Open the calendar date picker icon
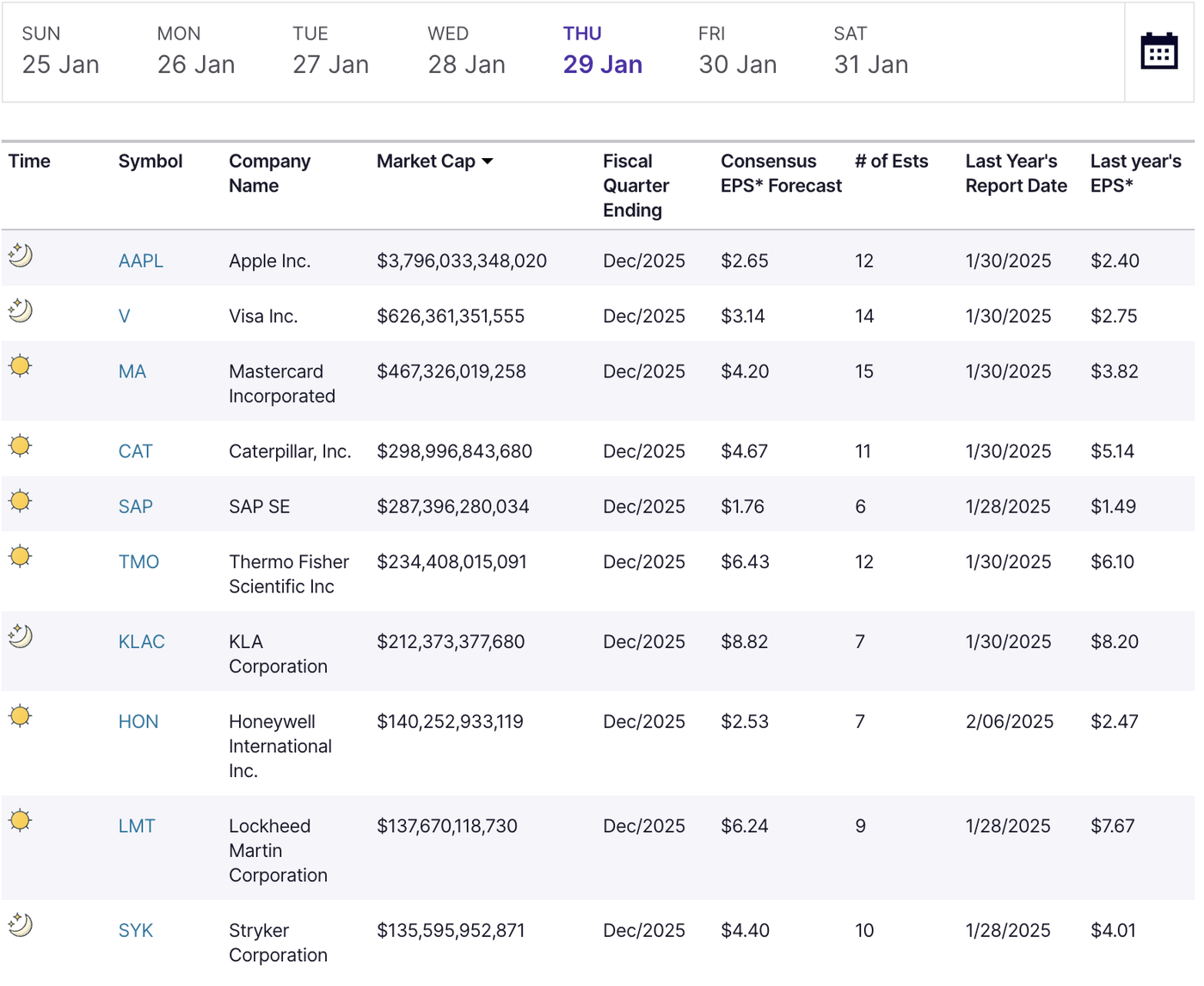The height and width of the screenshot is (986, 1204). pos(1158,52)
